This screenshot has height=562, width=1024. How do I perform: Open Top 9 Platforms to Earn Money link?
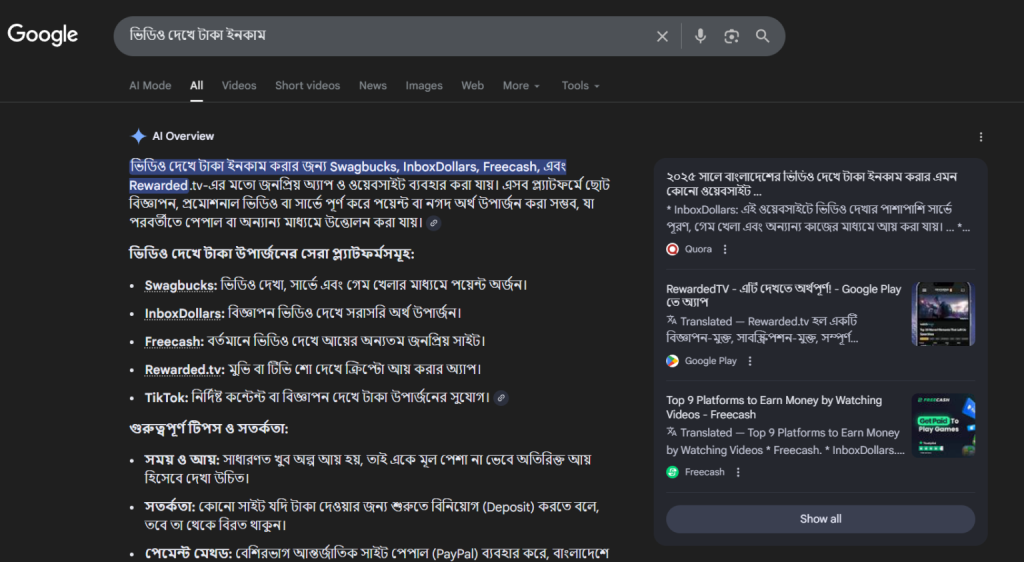(x=774, y=407)
